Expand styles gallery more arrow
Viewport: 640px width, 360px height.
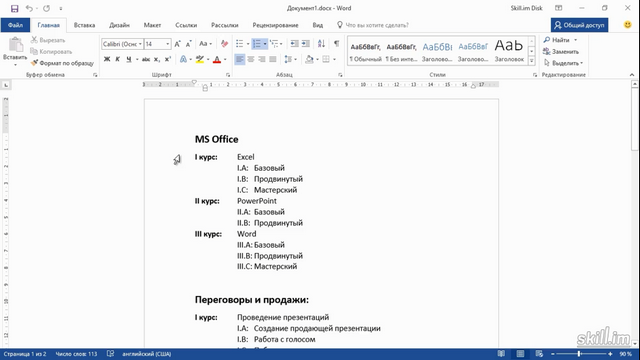531,61
